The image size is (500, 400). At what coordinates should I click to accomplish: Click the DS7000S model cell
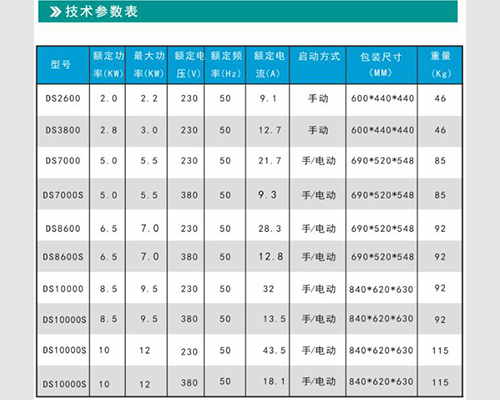(63, 195)
